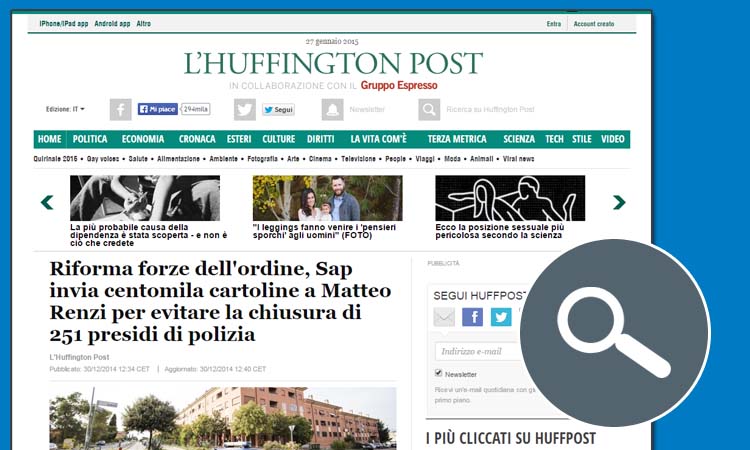Open the 'Ambiente' topic link

tap(223, 159)
